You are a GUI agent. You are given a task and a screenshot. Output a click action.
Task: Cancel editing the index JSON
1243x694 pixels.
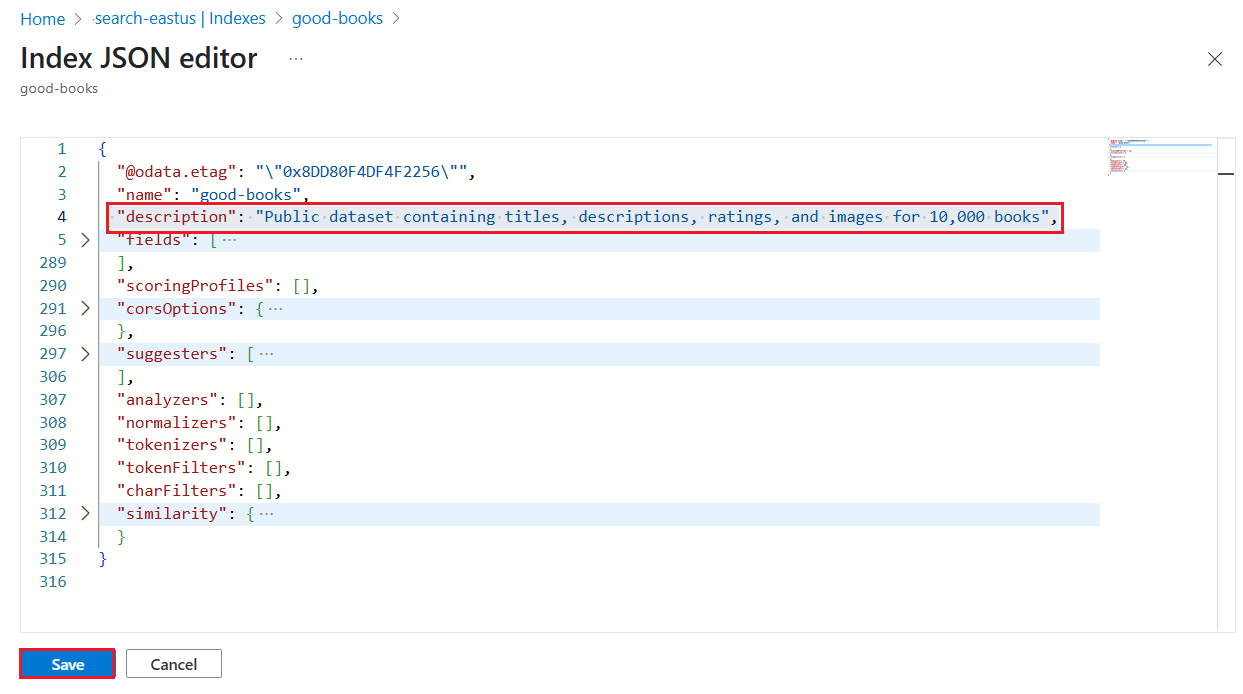click(174, 663)
